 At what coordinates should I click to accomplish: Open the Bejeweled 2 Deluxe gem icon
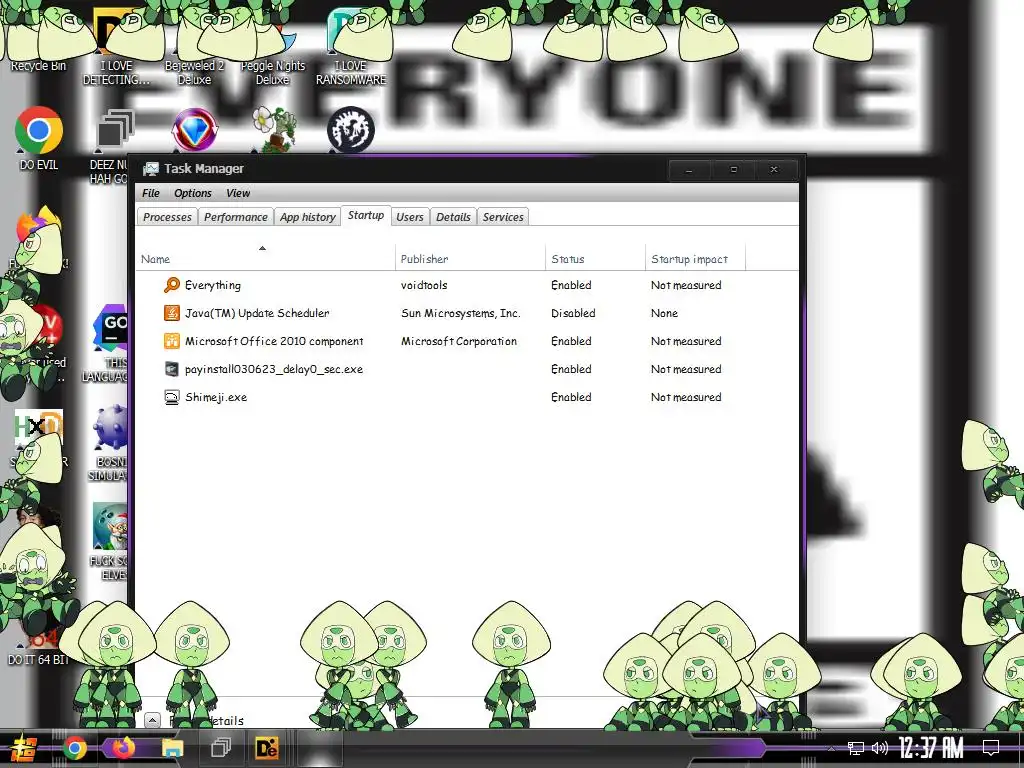coord(194,129)
